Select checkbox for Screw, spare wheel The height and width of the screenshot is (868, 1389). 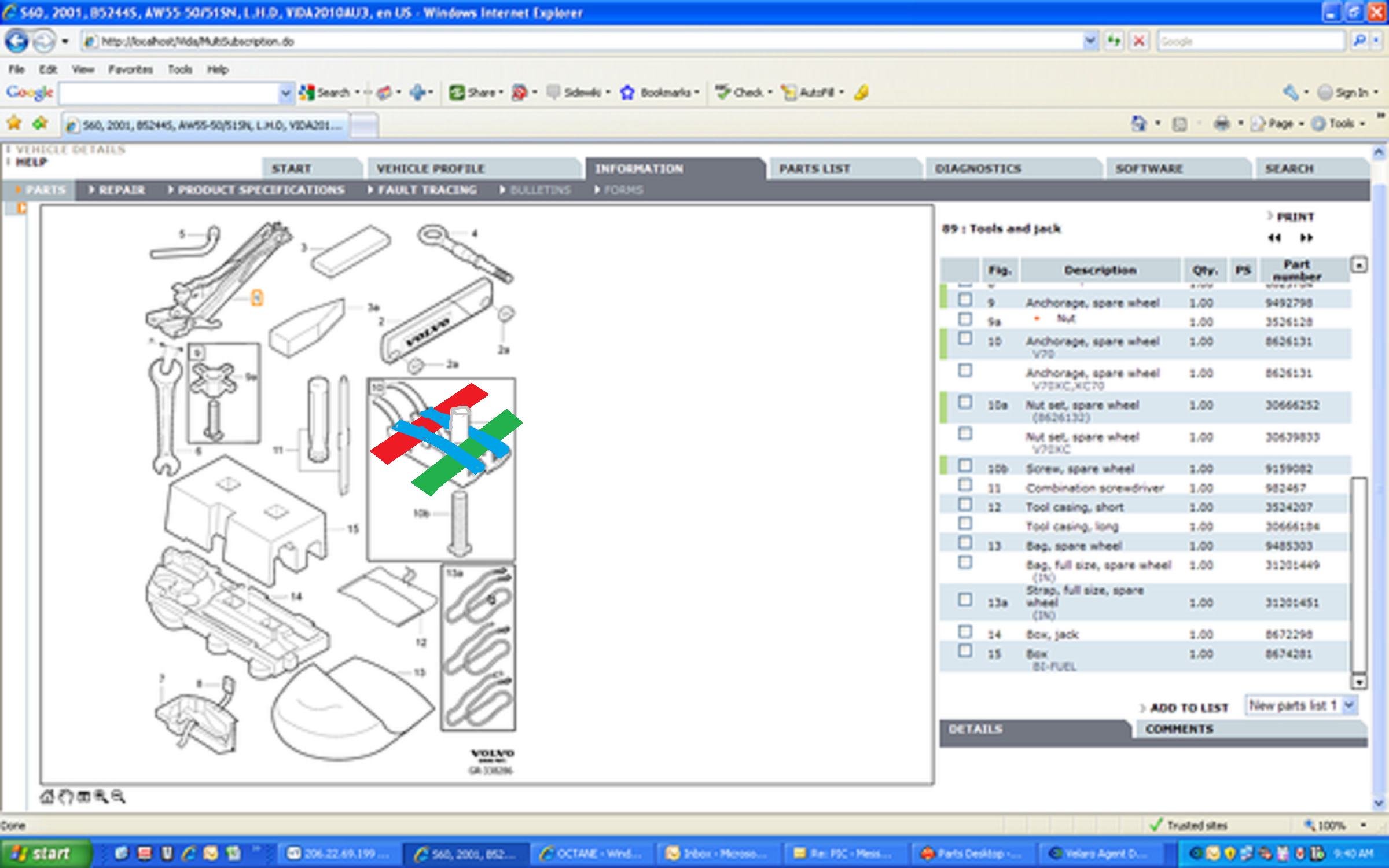coord(965,465)
